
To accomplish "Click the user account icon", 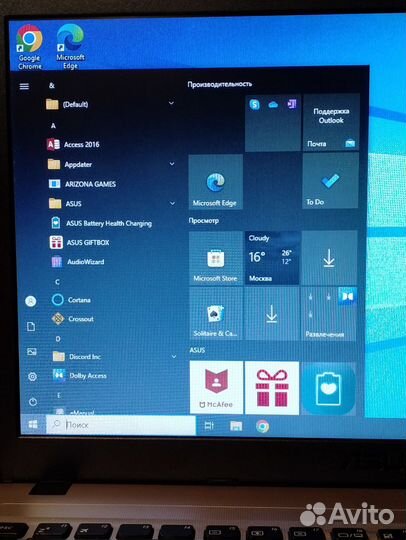I will click(x=31, y=301).
